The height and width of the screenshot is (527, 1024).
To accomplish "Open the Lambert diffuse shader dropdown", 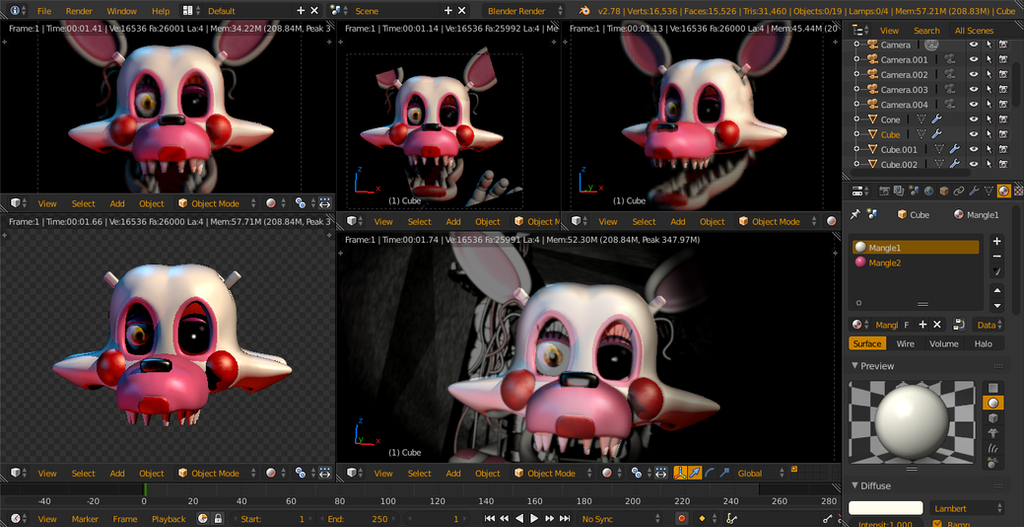I will point(968,508).
